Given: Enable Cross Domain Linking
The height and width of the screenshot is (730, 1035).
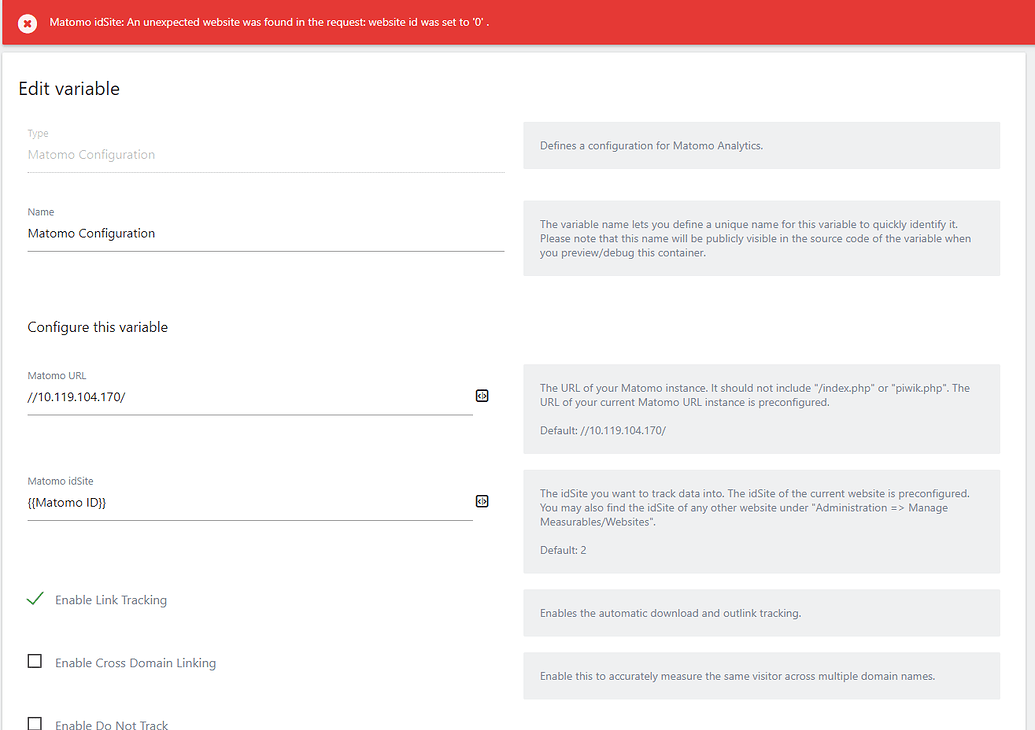Looking at the screenshot, I should [x=35, y=661].
